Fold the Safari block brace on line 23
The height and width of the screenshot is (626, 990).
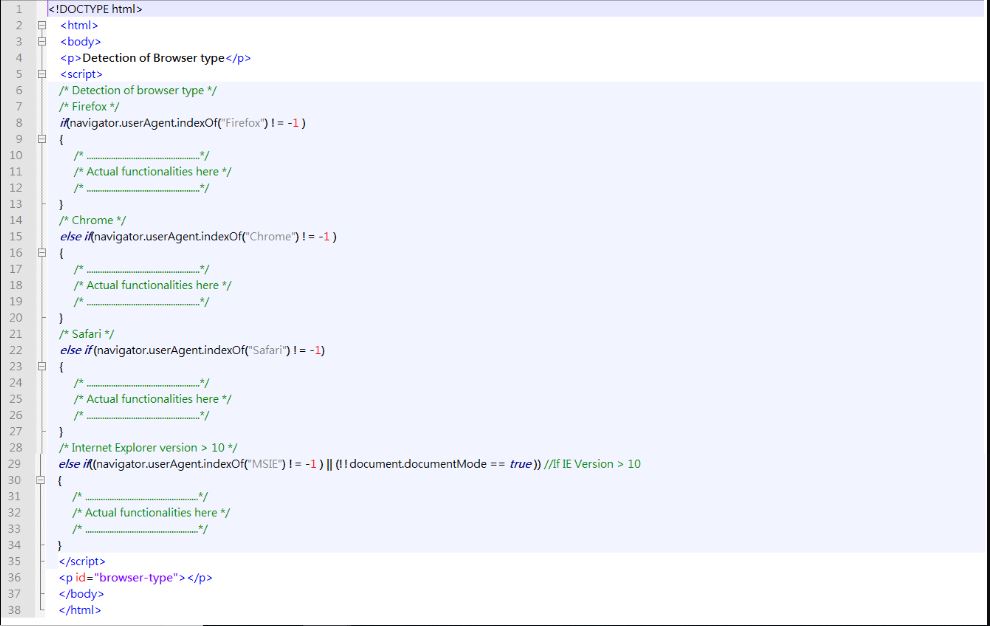[x=41, y=366]
